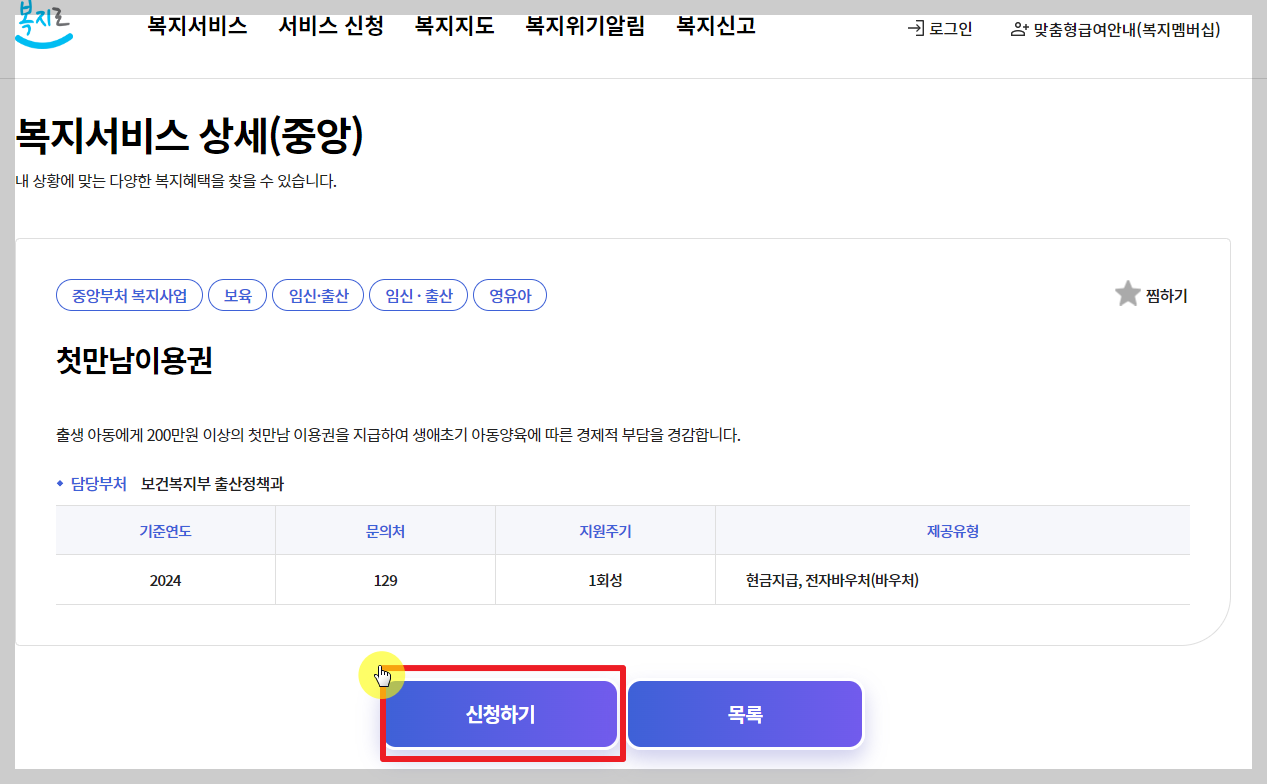Click the 담당부처 label
1267x784 pixels.
[98, 484]
